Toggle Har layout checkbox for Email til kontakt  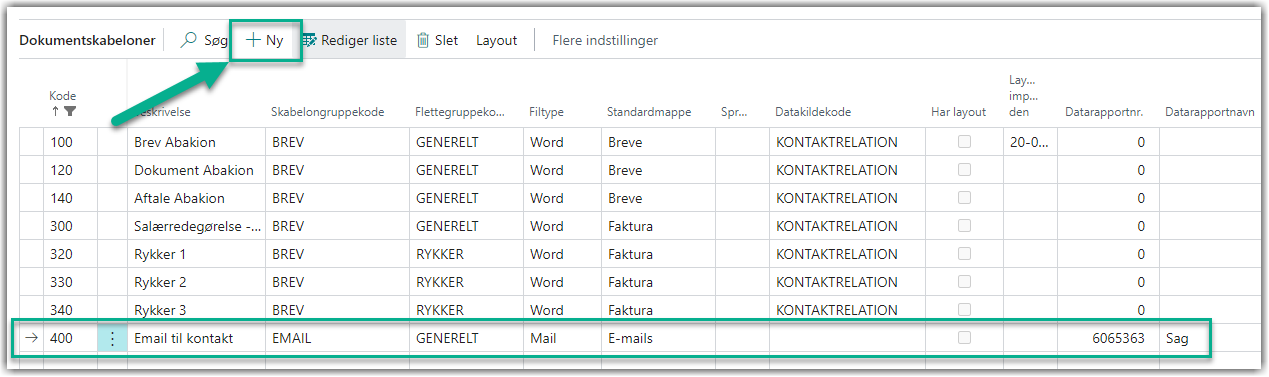pyautogui.click(x=964, y=338)
